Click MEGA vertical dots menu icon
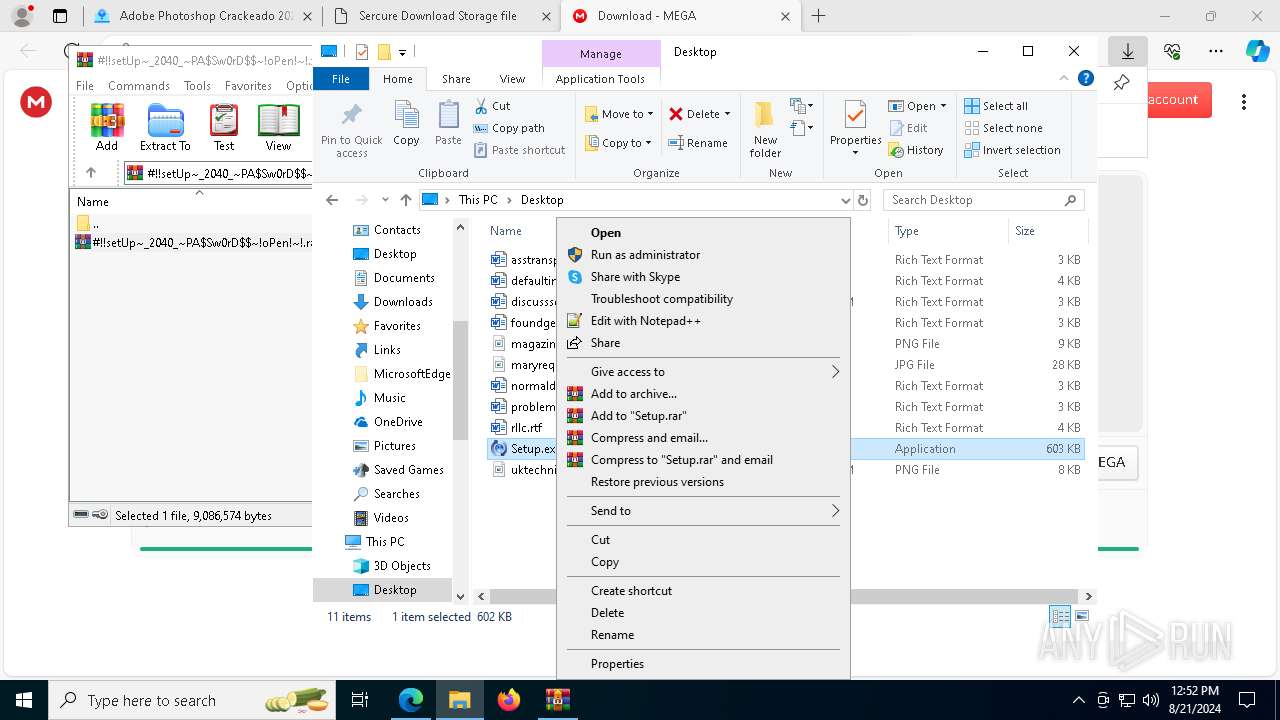The width and height of the screenshot is (1280, 720). click(1244, 101)
